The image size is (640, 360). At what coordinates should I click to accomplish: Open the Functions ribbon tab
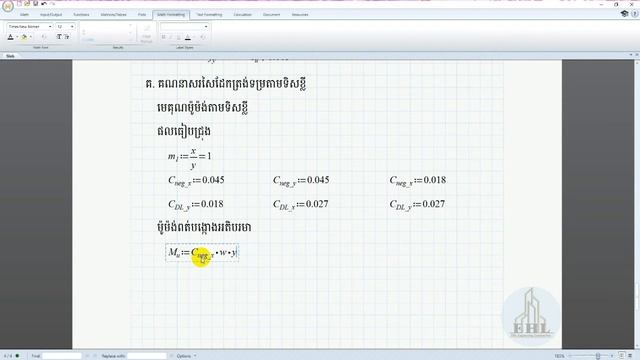81,15
